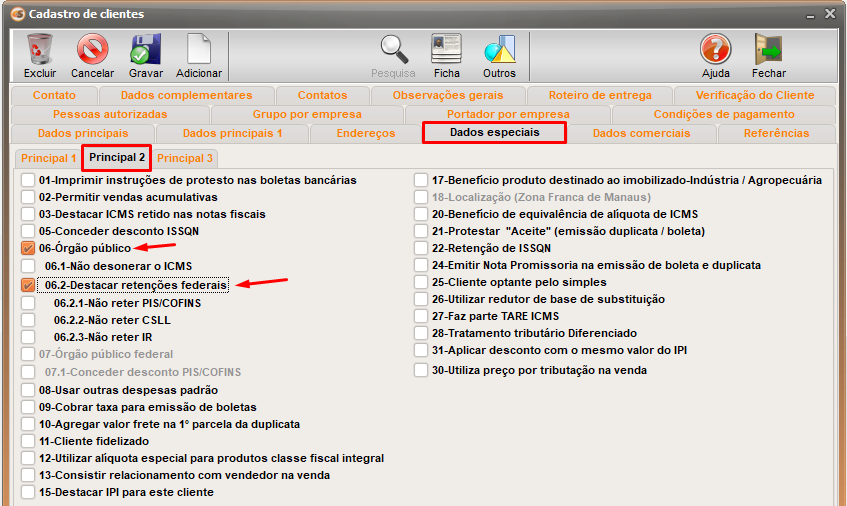Tick 11-Cliente fidelizado checkbox
The image size is (847, 506).
[28, 441]
